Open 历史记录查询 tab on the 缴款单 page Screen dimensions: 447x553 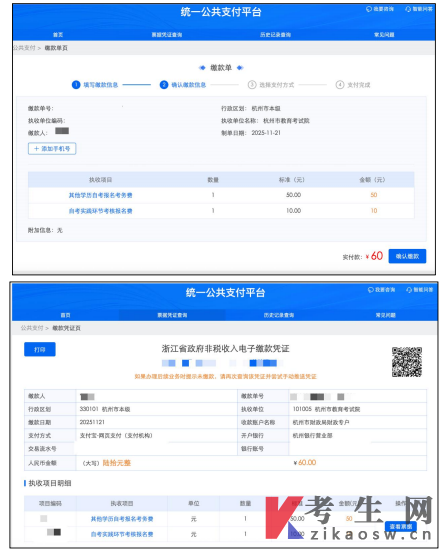[275, 35]
